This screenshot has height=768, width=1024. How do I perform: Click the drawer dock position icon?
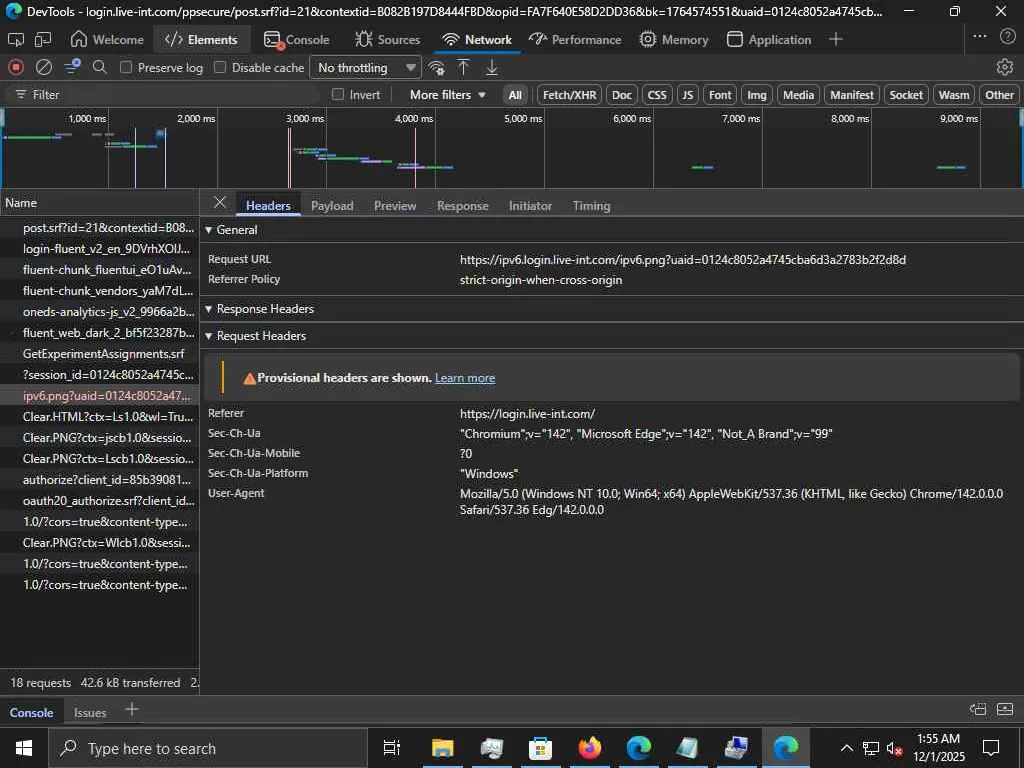[978, 709]
